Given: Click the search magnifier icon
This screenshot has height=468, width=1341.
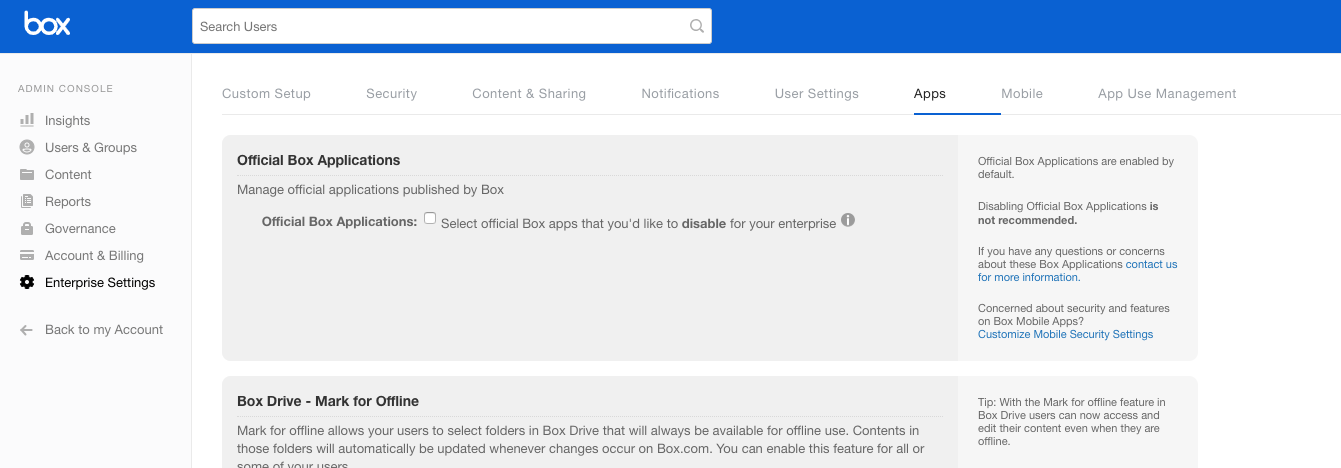Looking at the screenshot, I should (697, 27).
